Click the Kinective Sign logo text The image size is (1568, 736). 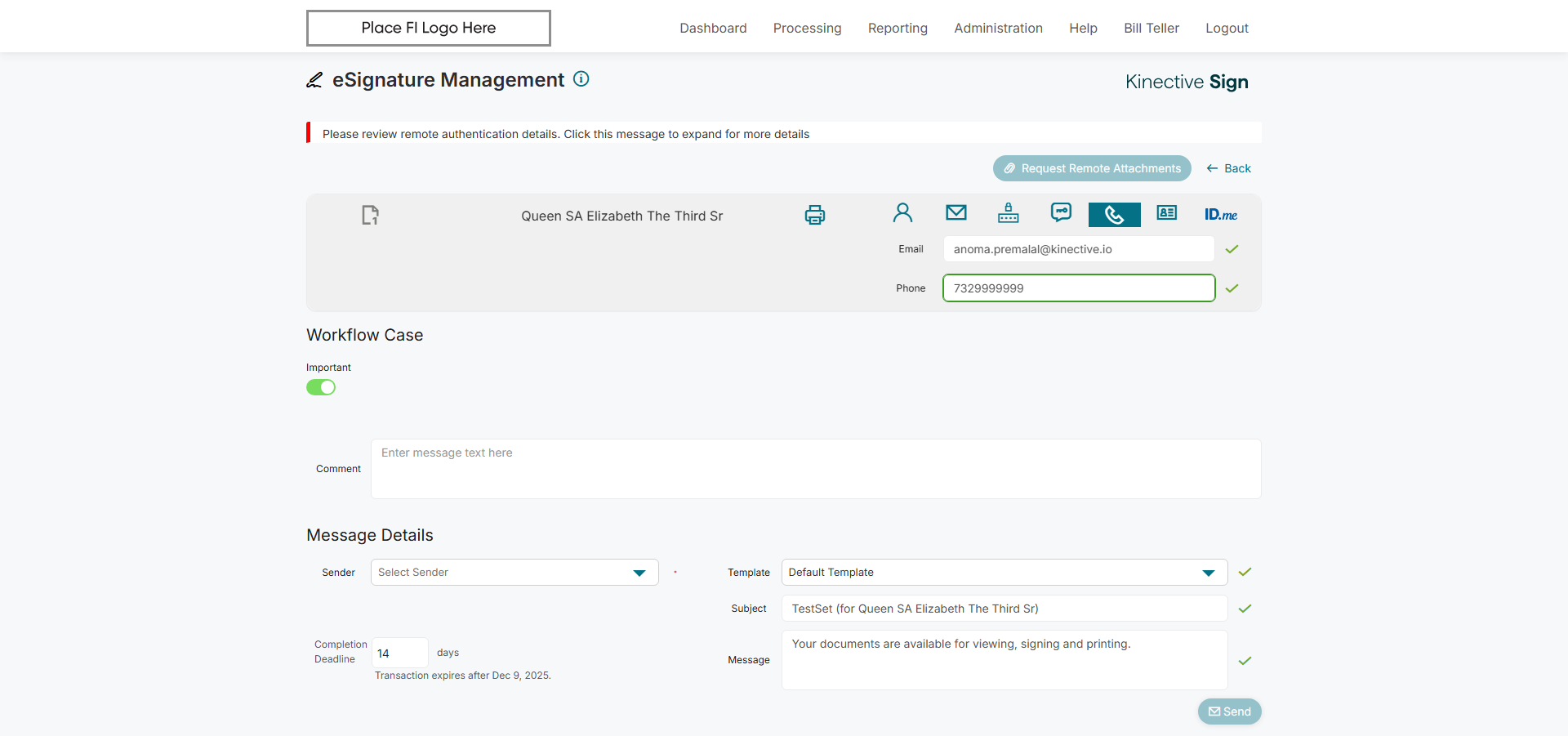pyautogui.click(x=1187, y=82)
